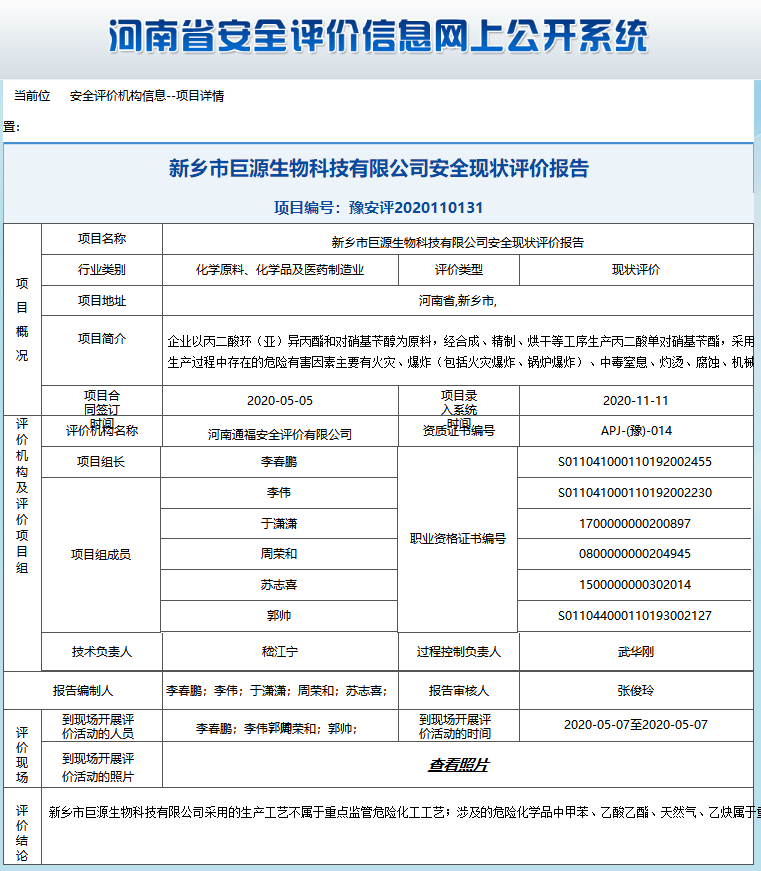Select certificate number 0800000000204945
Viewport: 761px width, 871px height.
(x=635, y=554)
